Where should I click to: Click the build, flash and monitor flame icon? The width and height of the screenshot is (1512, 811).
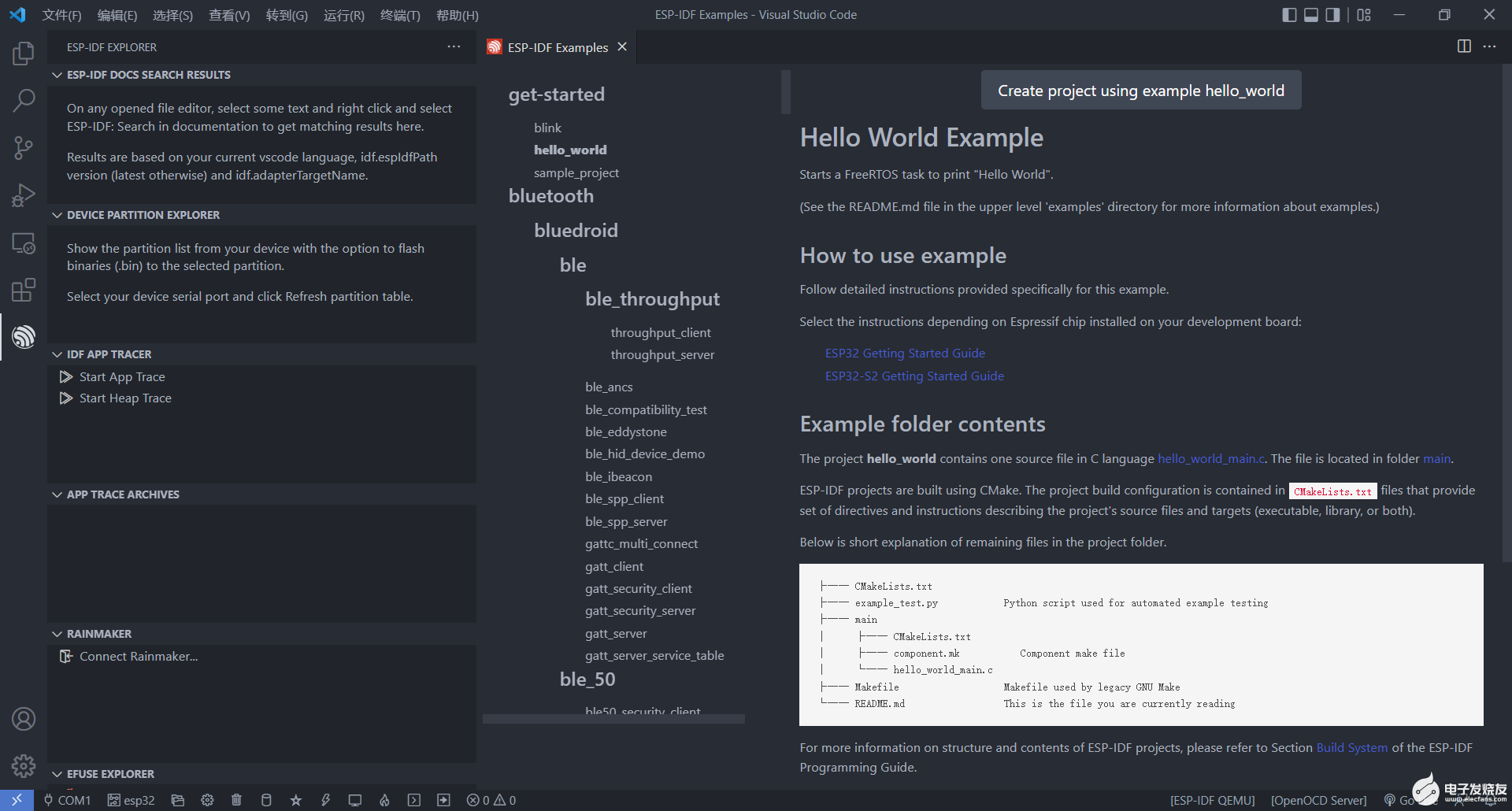click(384, 800)
